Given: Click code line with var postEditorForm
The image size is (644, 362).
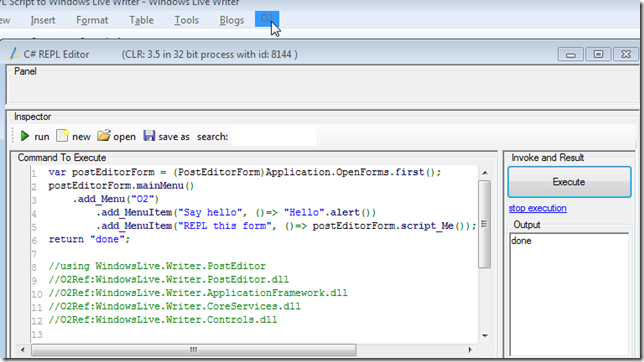Looking at the screenshot, I should [245, 172].
